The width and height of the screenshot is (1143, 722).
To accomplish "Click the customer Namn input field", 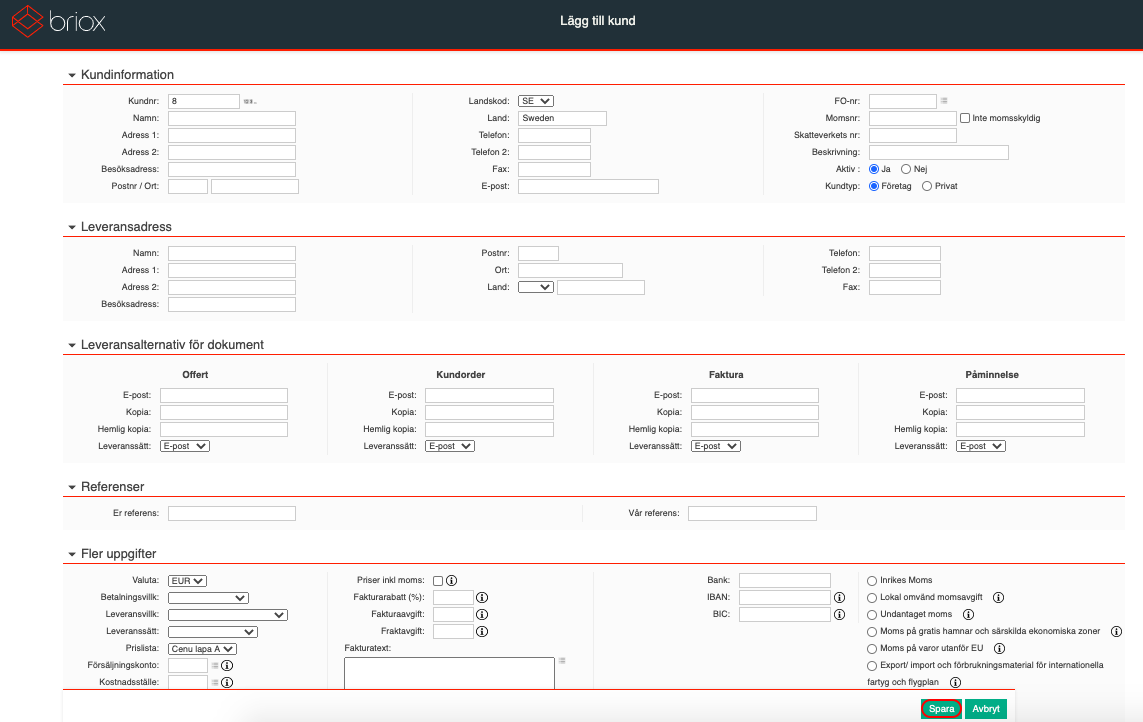I will click(x=232, y=118).
